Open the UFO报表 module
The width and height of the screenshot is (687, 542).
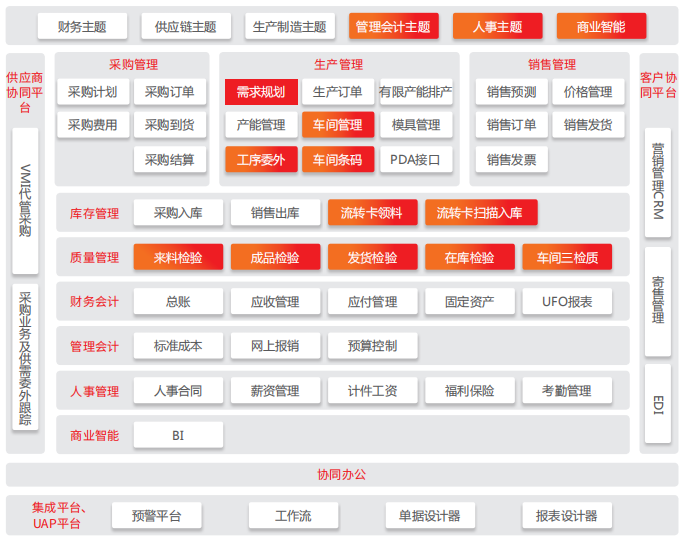(x=567, y=302)
